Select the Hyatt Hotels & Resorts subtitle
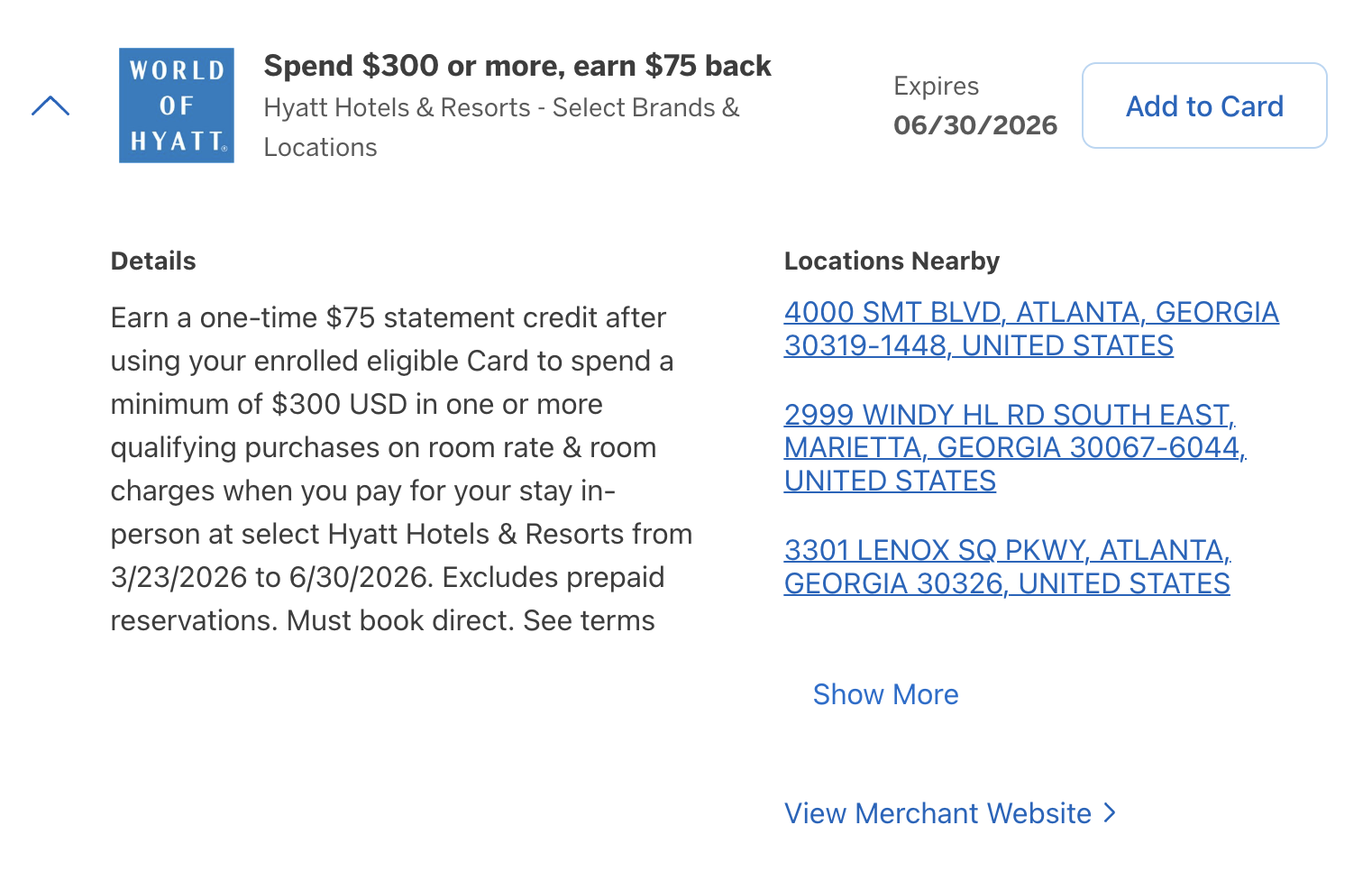This screenshot has height=871, width=1372. point(500,127)
